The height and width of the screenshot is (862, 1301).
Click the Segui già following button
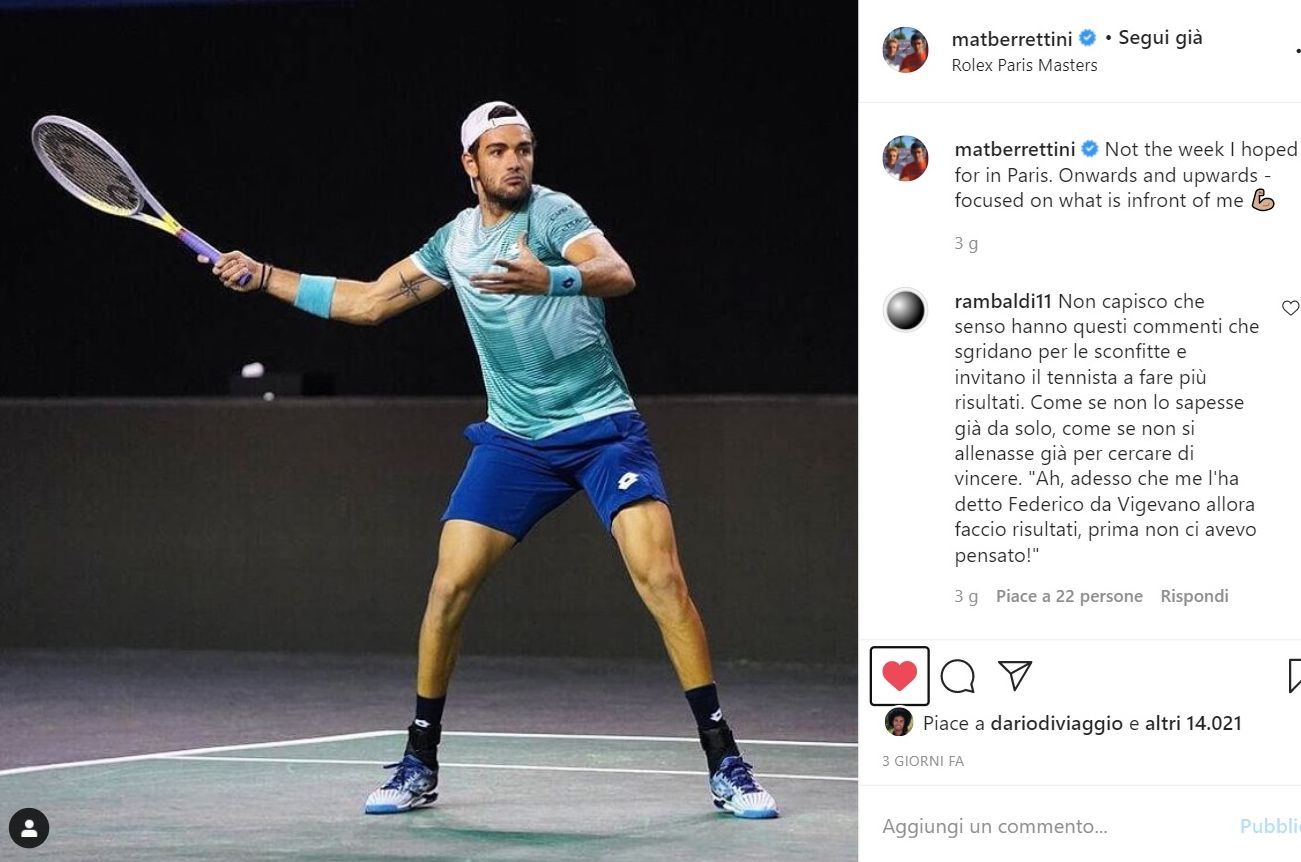(x=1160, y=38)
